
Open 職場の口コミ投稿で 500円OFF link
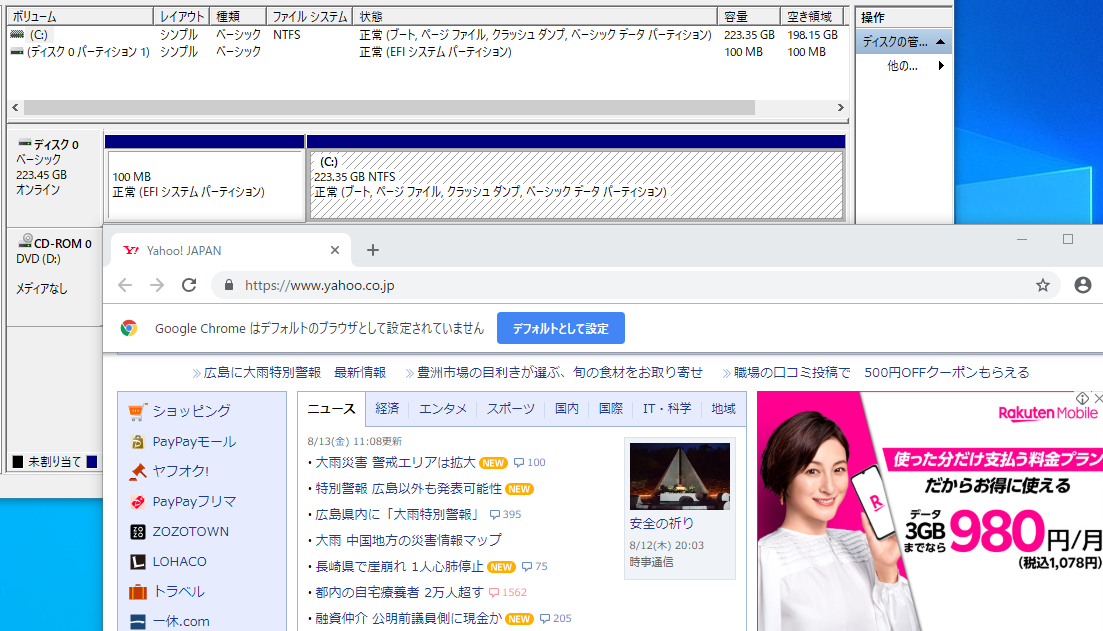[x=881, y=372]
